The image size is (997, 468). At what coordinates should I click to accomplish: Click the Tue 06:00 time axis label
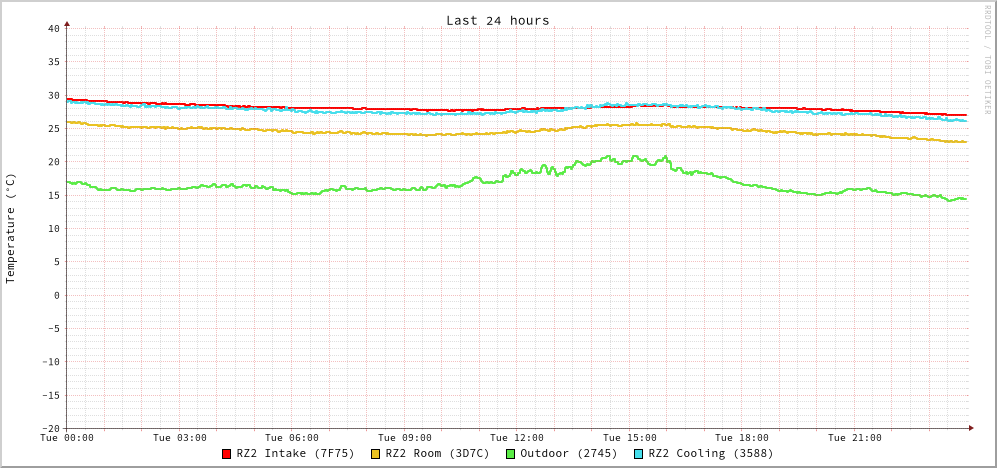click(x=292, y=438)
